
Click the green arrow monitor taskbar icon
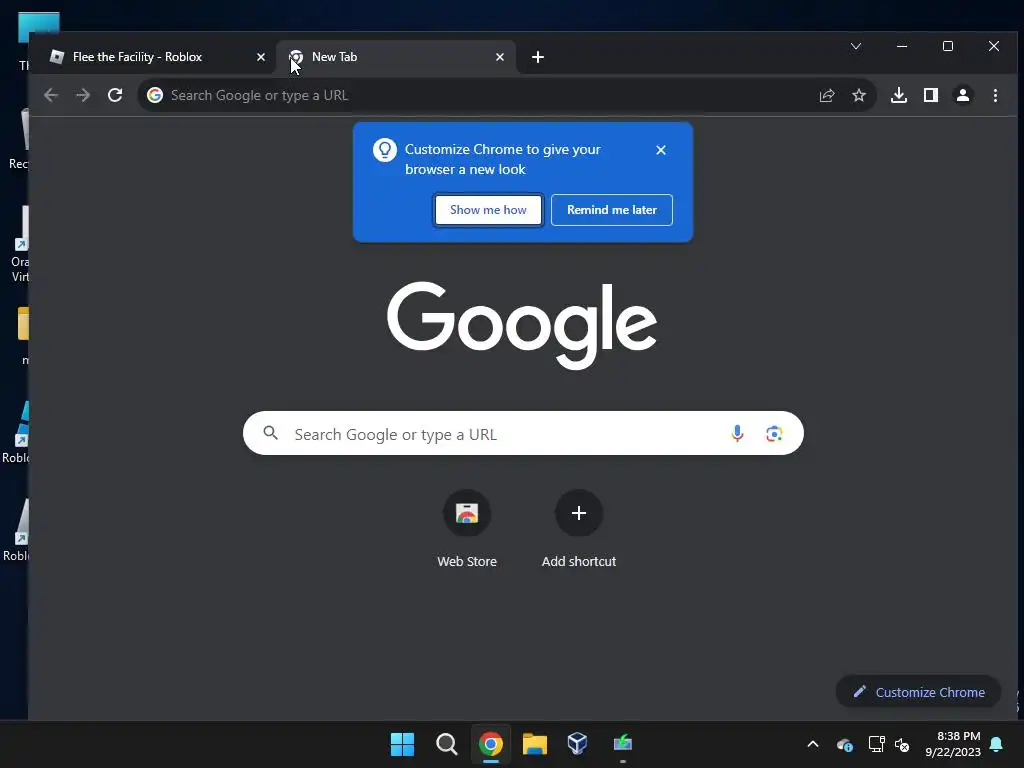[x=622, y=744]
